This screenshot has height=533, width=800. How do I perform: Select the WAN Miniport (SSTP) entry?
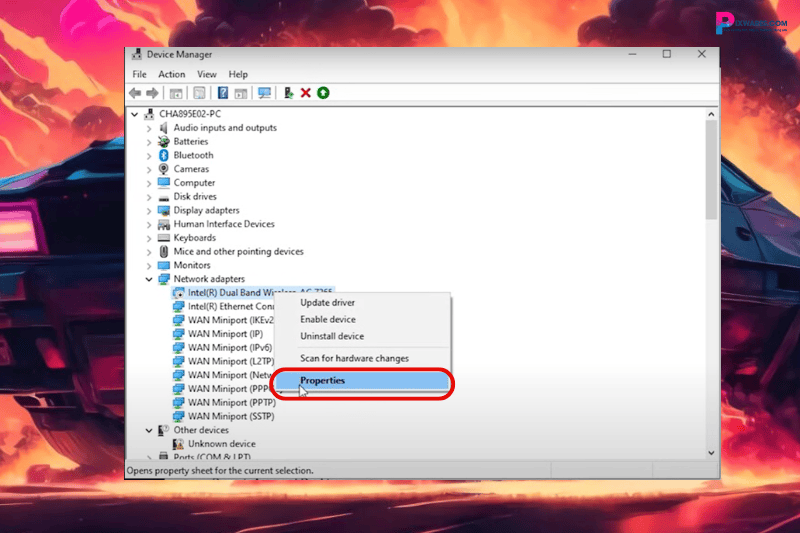[230, 416]
